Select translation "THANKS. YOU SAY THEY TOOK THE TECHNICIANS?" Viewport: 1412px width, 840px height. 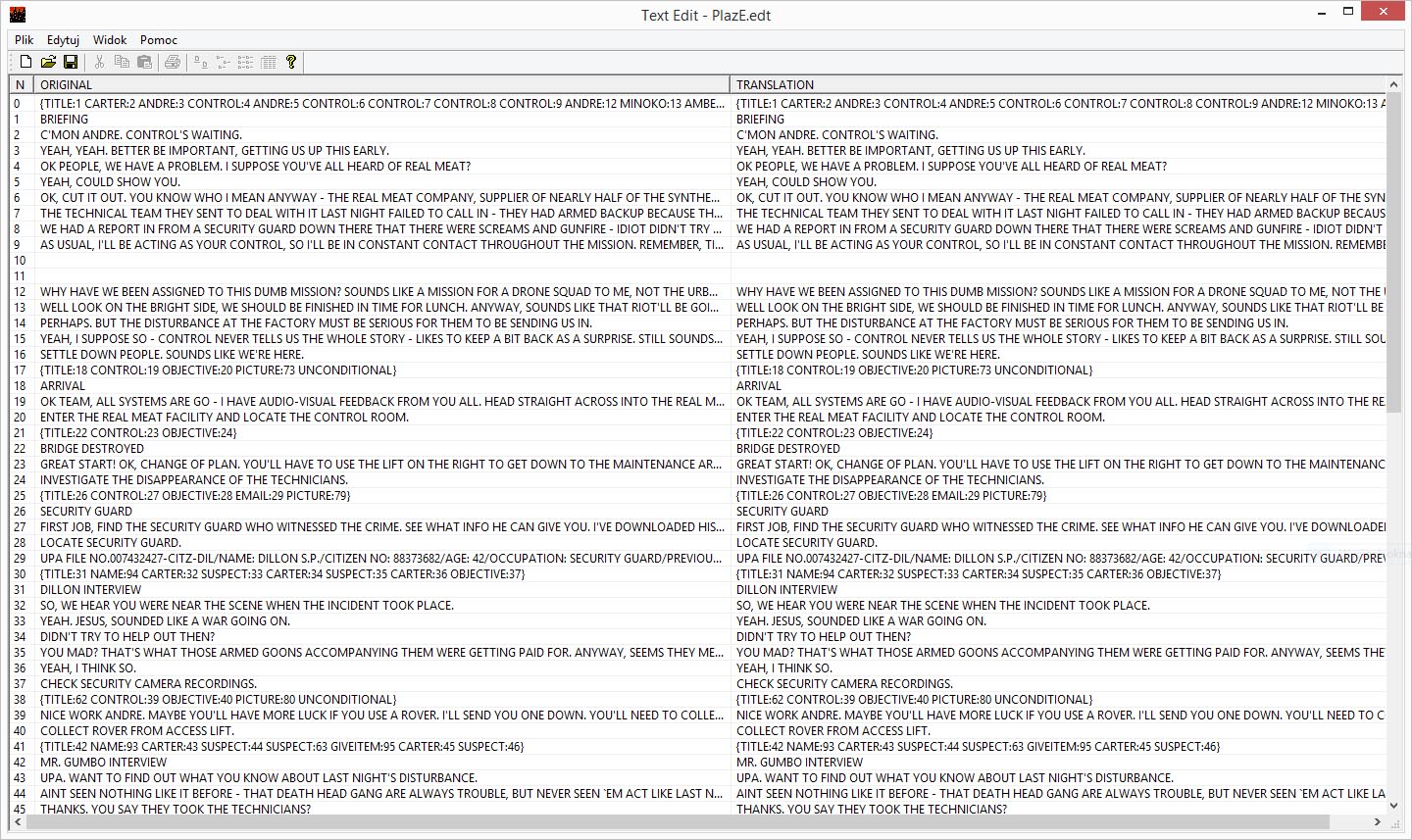[872, 810]
